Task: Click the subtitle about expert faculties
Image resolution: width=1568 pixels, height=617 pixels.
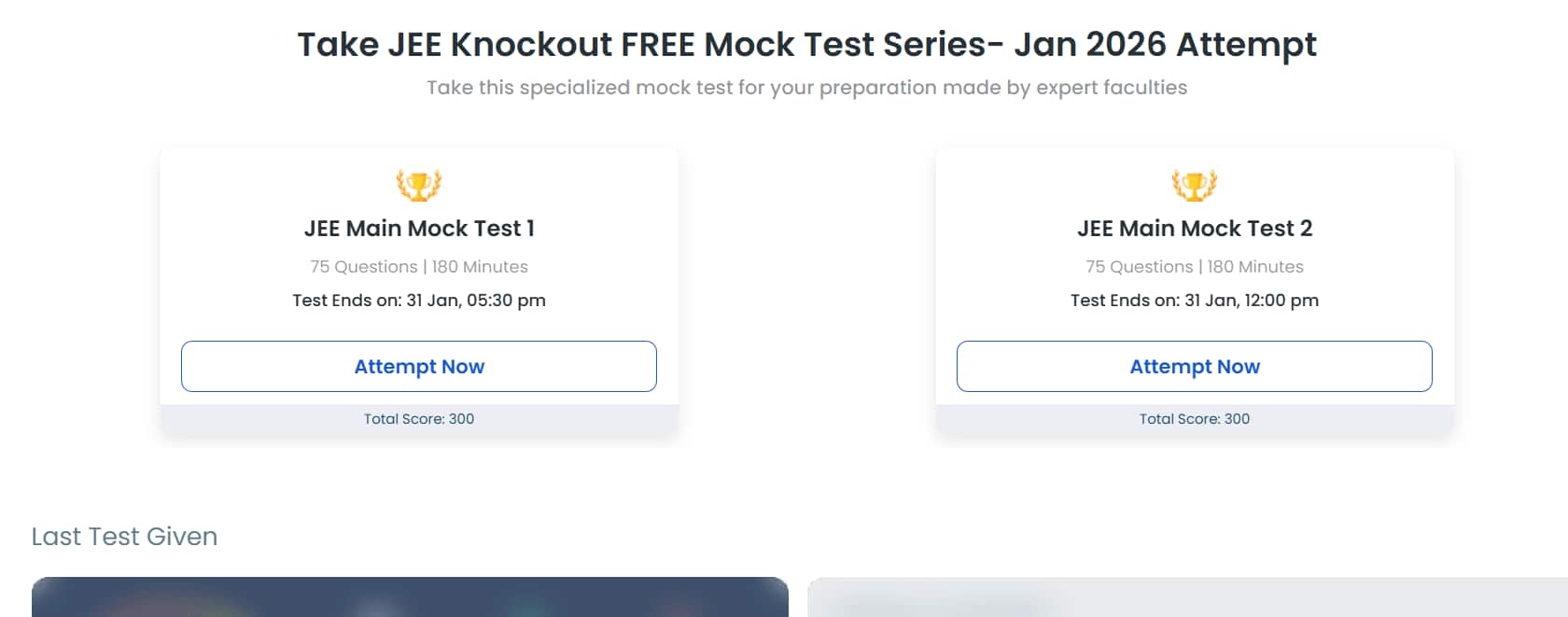Action: (806, 88)
